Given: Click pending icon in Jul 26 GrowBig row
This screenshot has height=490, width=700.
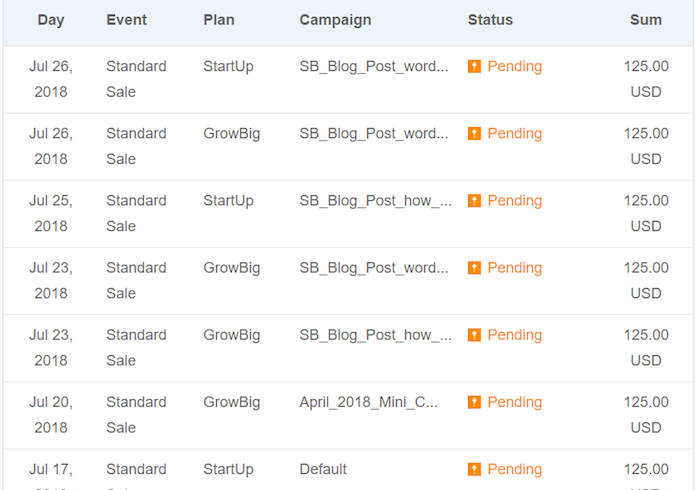Looking at the screenshot, I should pos(474,134).
